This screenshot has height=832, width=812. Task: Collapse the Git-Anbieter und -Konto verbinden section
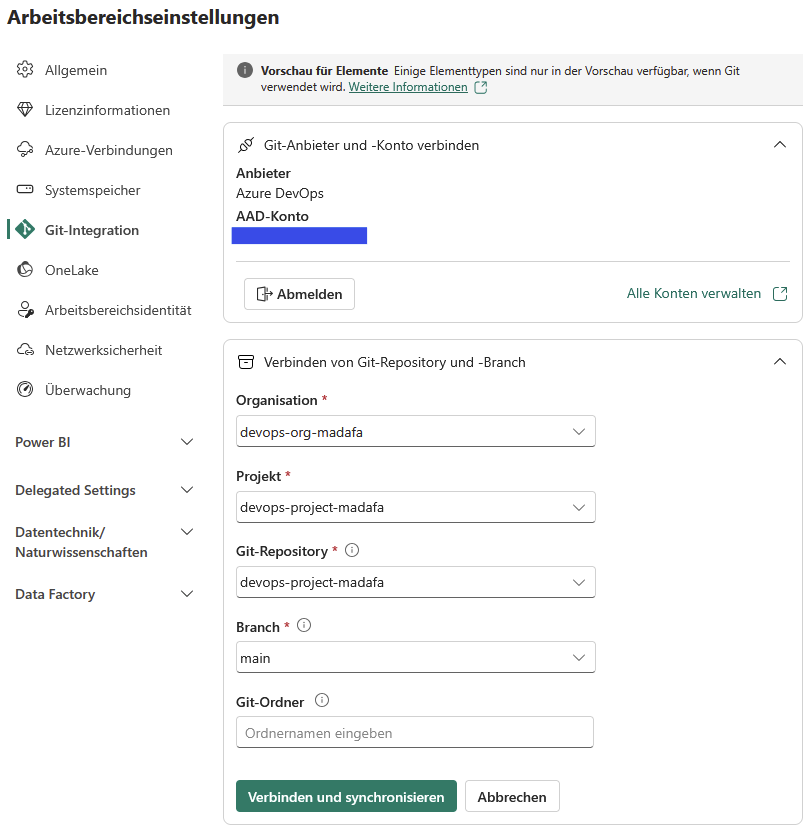(x=780, y=144)
